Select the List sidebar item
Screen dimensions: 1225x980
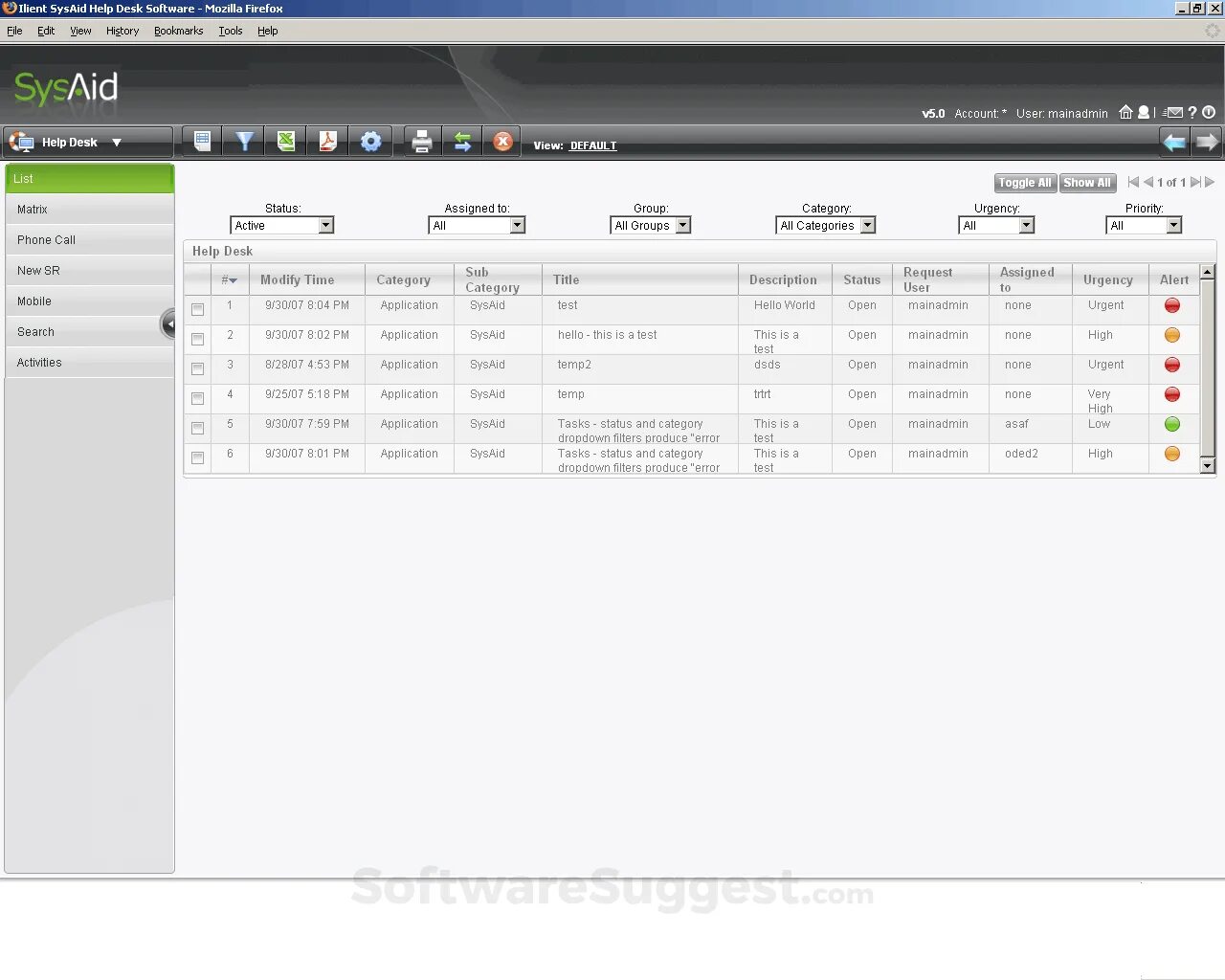(89, 179)
